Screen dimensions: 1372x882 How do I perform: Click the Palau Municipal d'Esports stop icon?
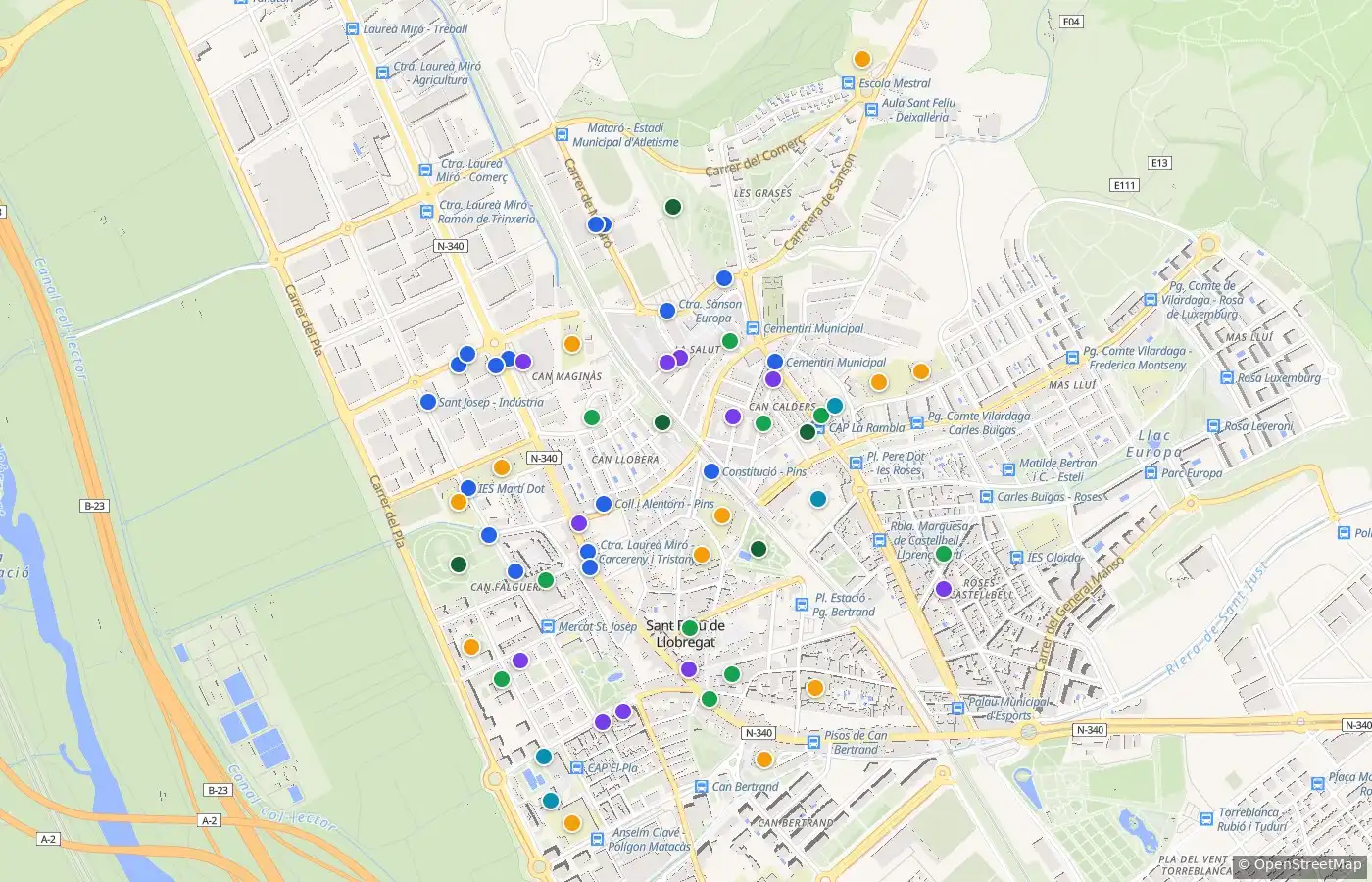click(957, 708)
